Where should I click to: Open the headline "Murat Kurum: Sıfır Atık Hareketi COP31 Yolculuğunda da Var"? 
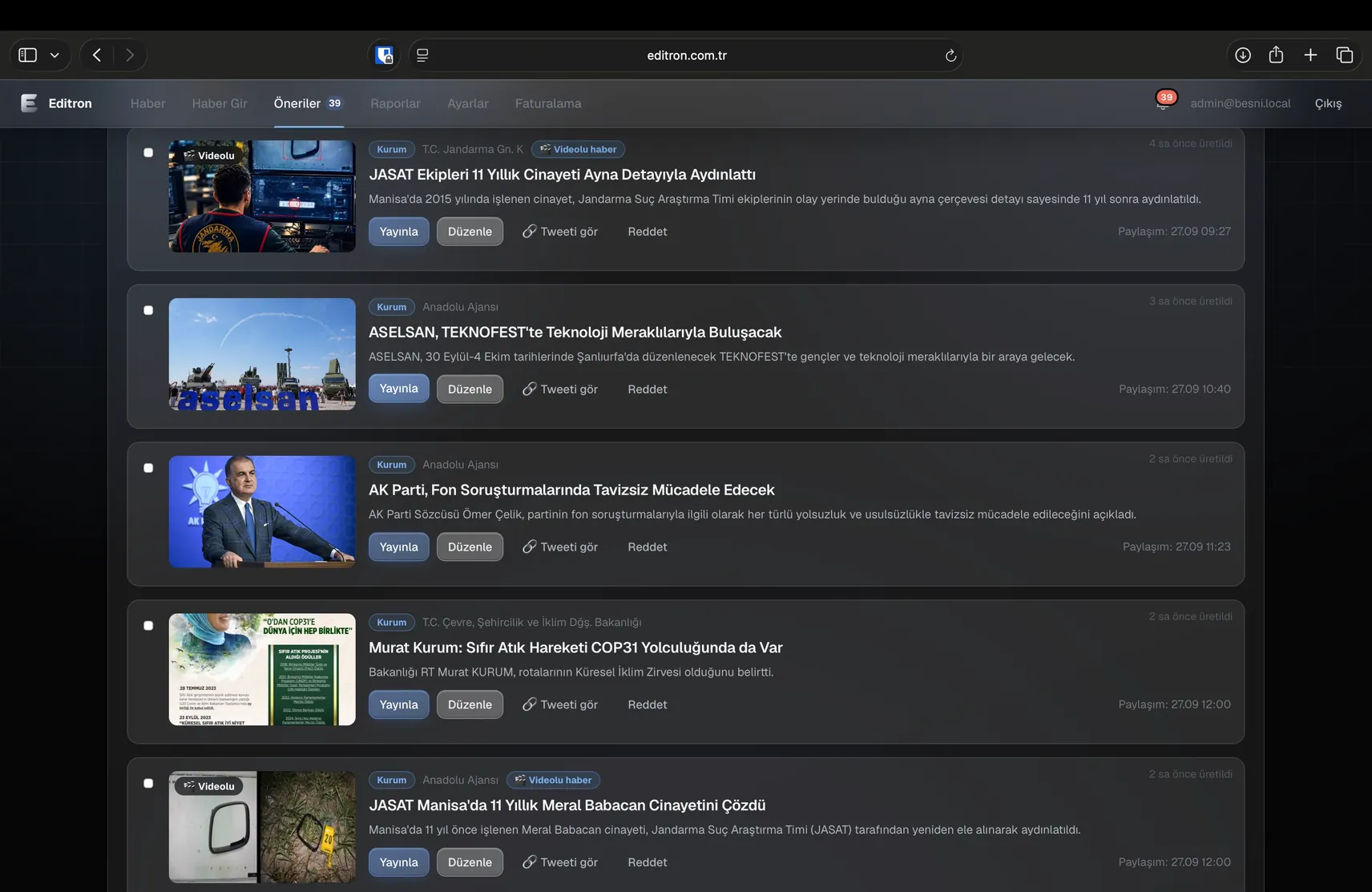[x=575, y=648]
